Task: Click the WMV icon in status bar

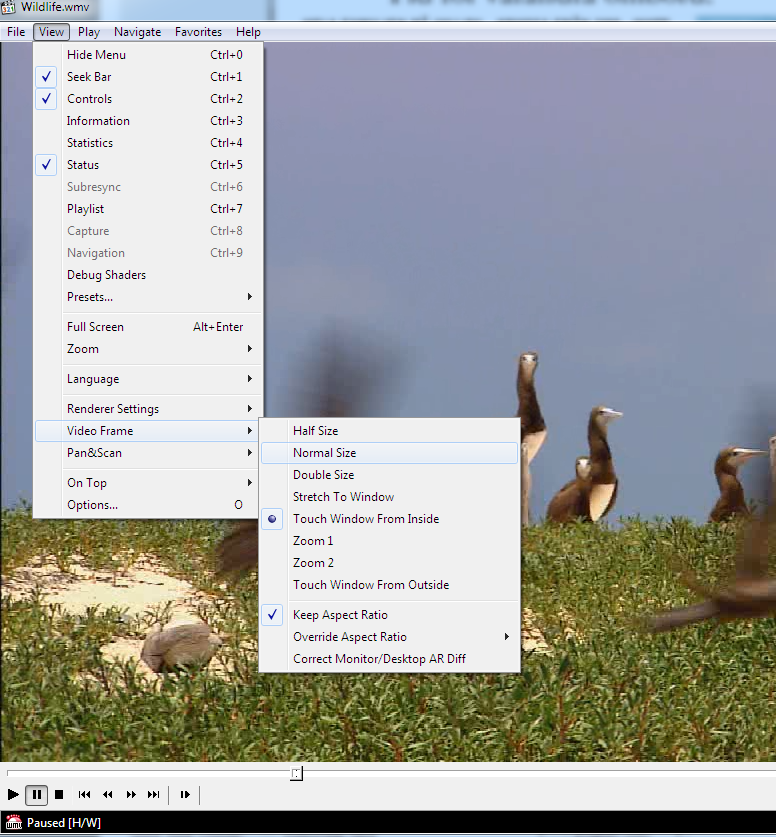Action: tap(14, 823)
